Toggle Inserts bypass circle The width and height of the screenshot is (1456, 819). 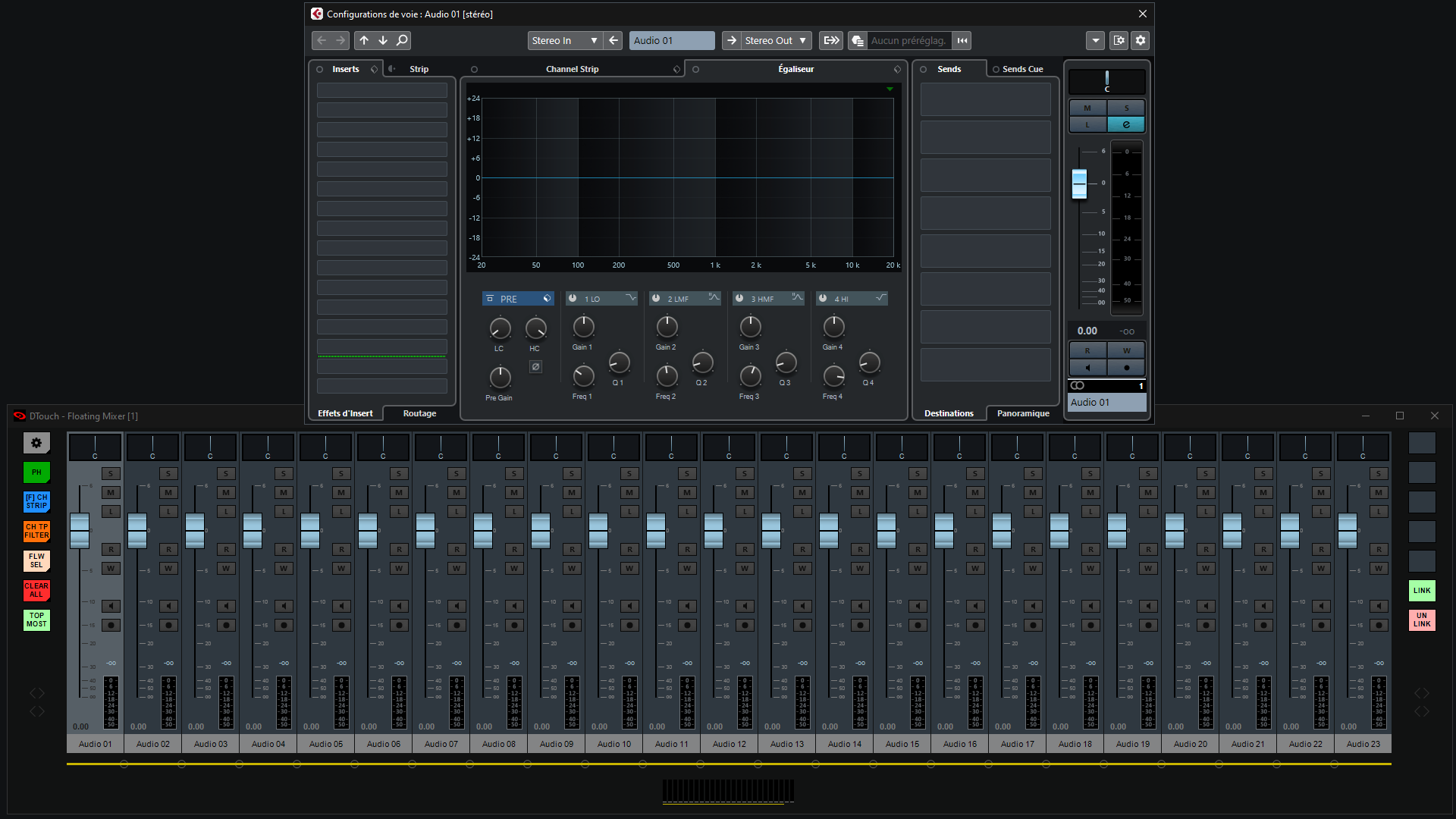320,69
